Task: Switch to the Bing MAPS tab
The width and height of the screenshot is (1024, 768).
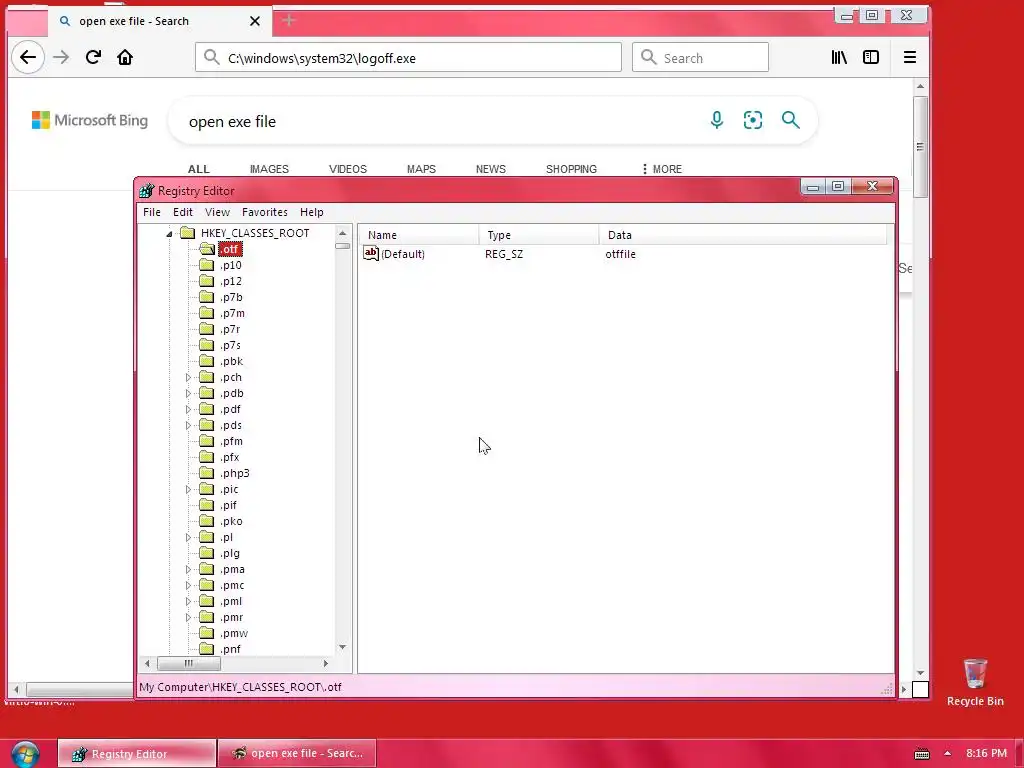Action: [421, 169]
